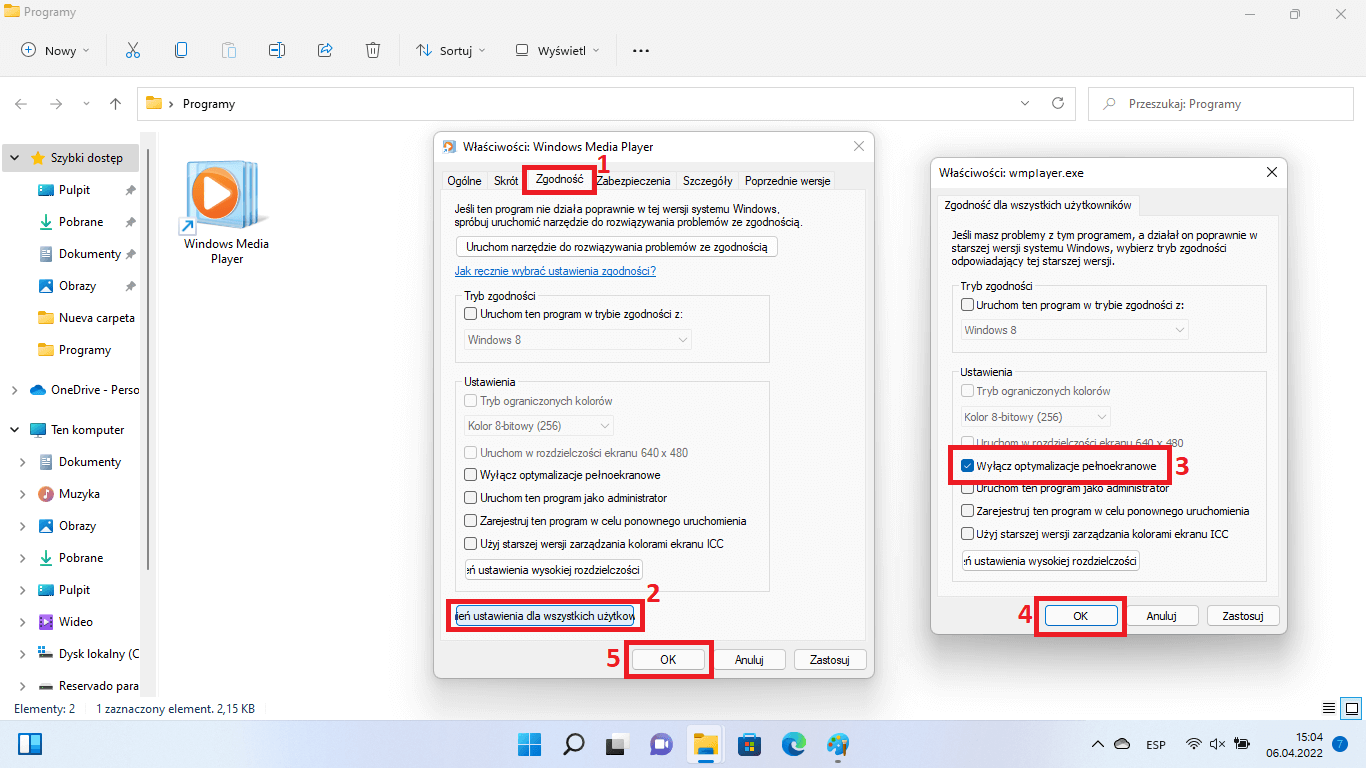This screenshot has height=768, width=1366.
Task: Open the Windows Start button on taskbar
Action: tap(529, 744)
